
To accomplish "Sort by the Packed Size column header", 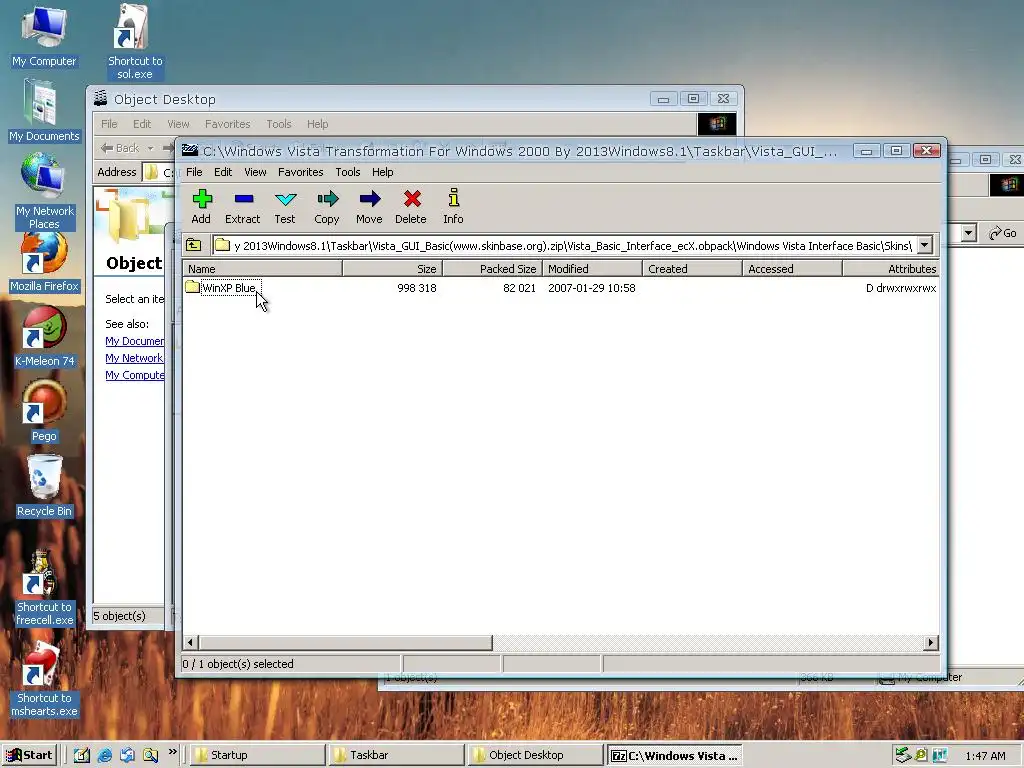I will pos(492,268).
